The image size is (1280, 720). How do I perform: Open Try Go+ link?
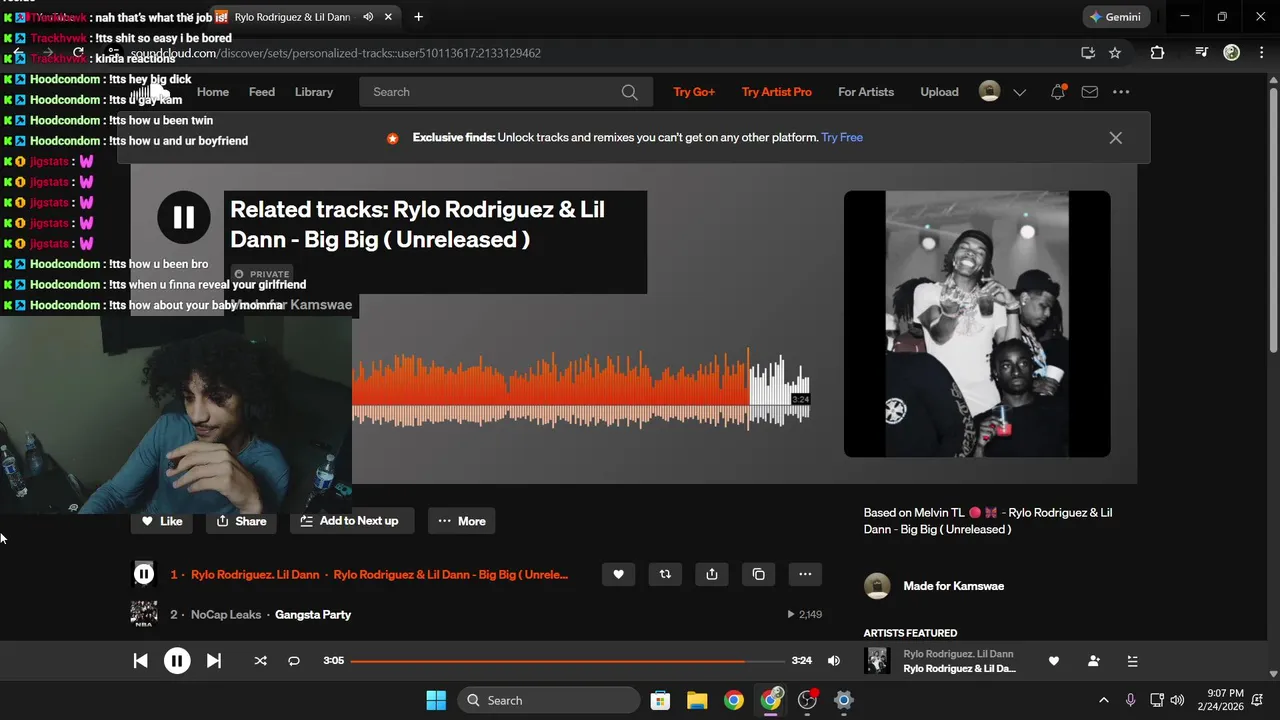point(694,92)
